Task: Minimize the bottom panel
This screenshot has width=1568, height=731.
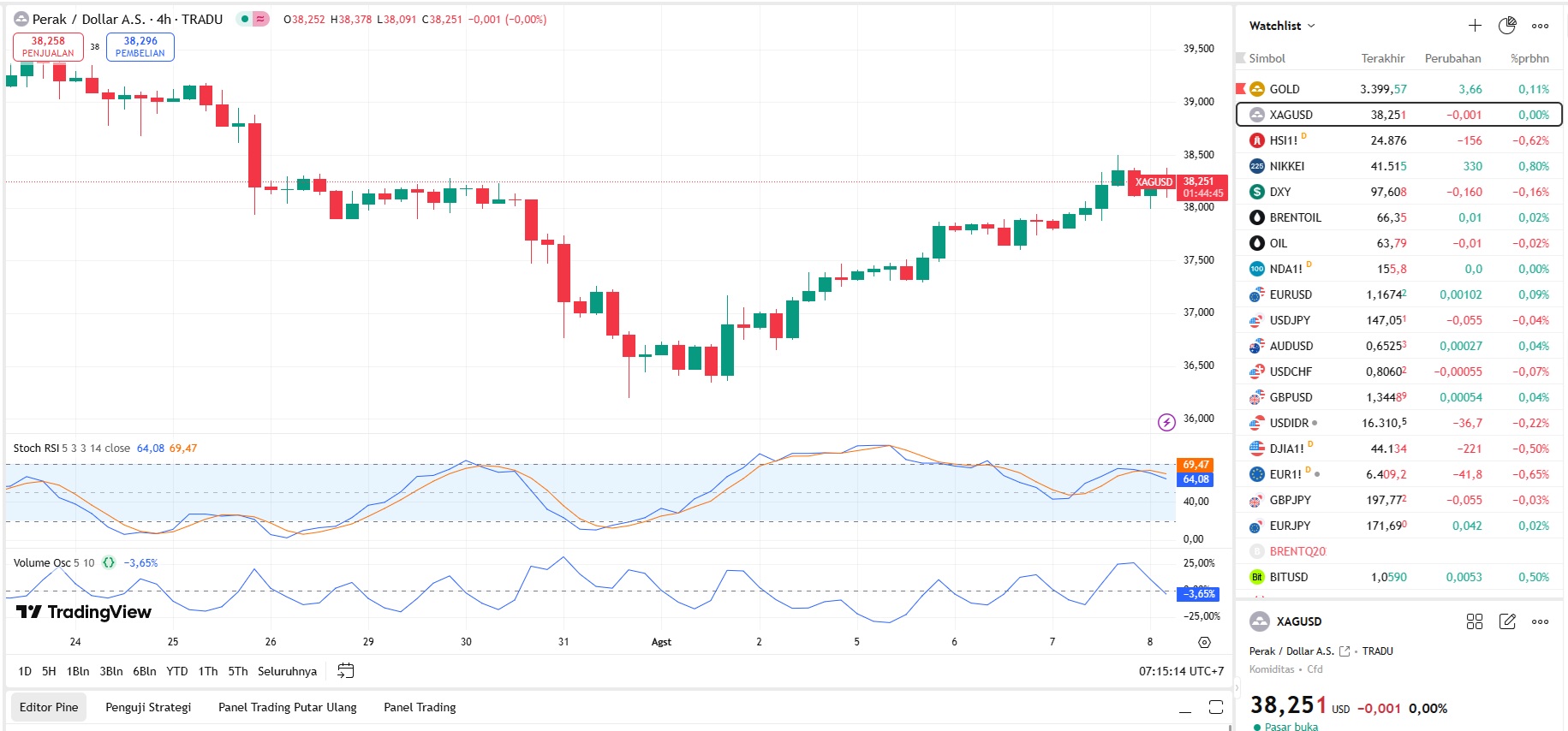Action: [x=1184, y=708]
